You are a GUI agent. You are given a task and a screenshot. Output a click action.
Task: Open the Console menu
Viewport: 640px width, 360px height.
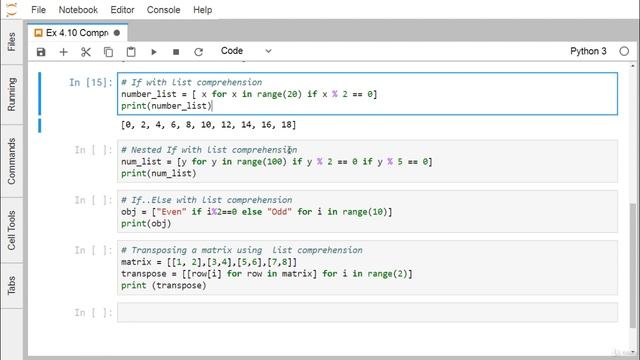pyautogui.click(x=163, y=10)
